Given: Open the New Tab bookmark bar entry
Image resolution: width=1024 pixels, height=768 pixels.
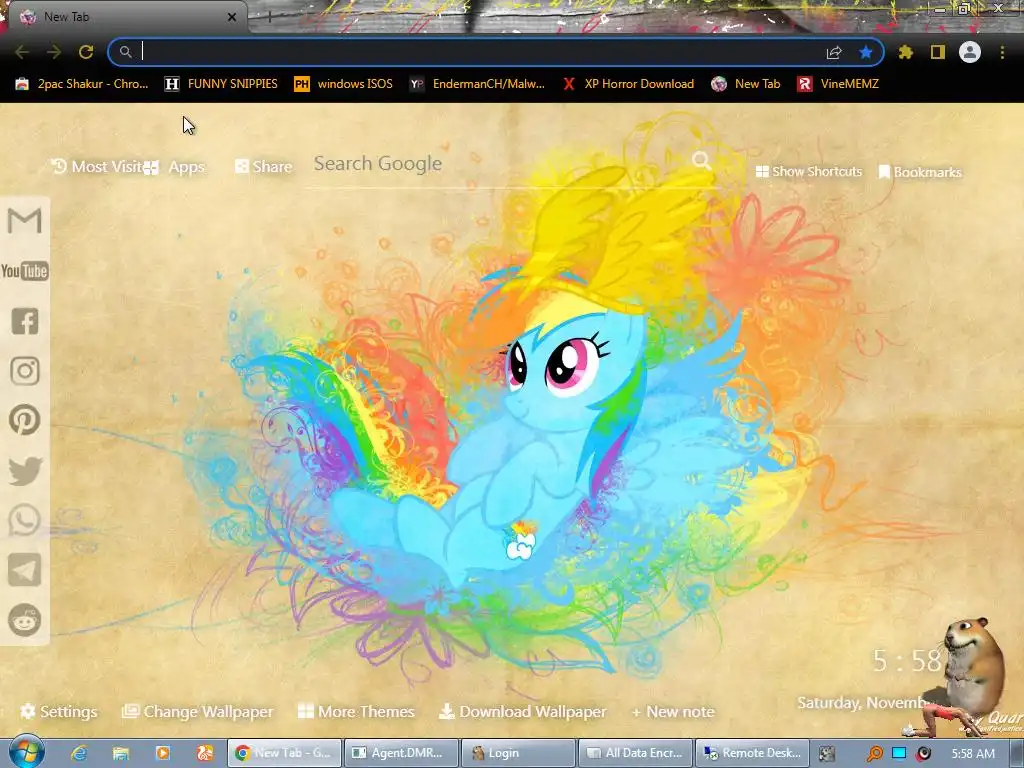Looking at the screenshot, I should (746, 84).
